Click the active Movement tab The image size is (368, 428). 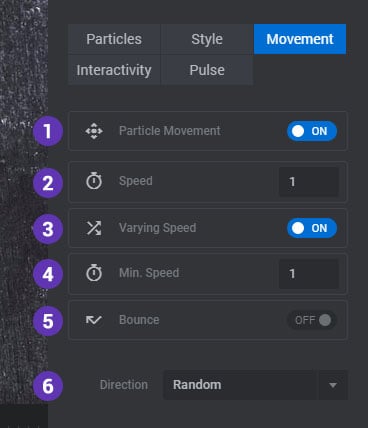[x=300, y=39]
